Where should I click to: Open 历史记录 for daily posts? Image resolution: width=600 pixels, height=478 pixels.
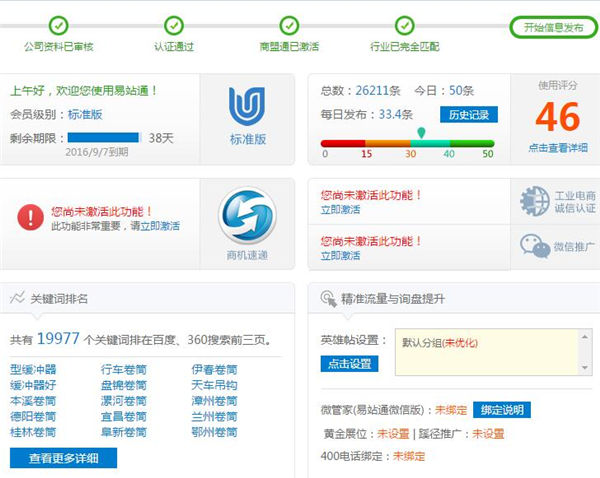(x=468, y=115)
